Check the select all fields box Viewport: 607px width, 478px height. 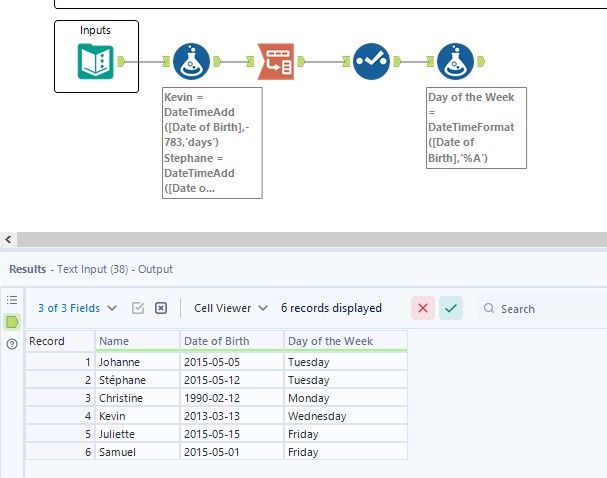click(x=139, y=308)
